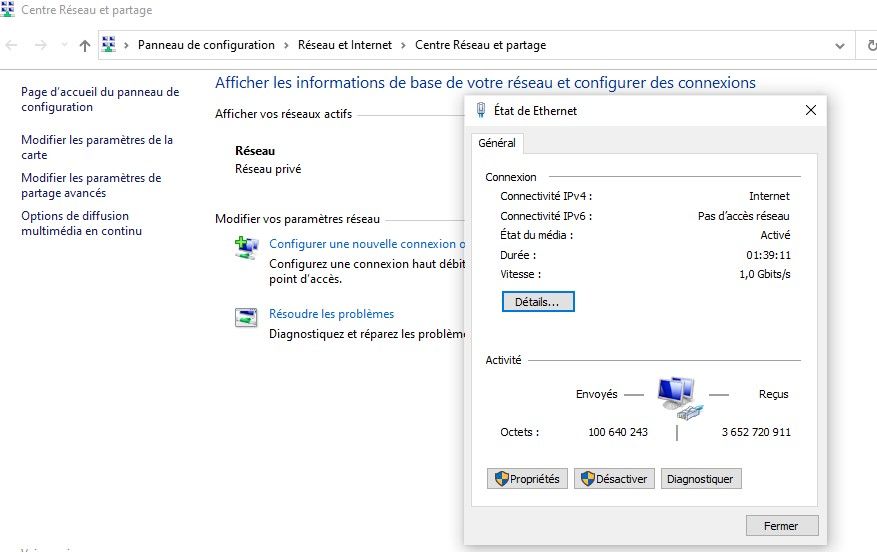
Task: Click the troubleshoot problems icon
Action: tap(246, 317)
